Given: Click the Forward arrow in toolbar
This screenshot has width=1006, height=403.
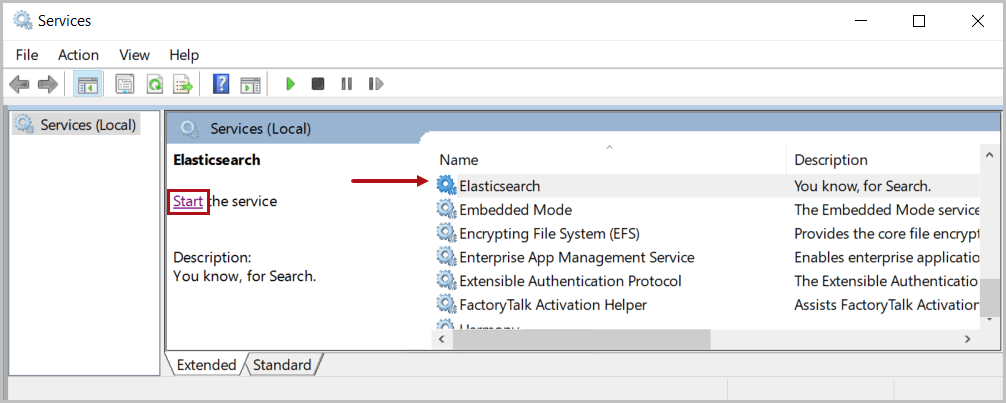Looking at the screenshot, I should coord(48,84).
